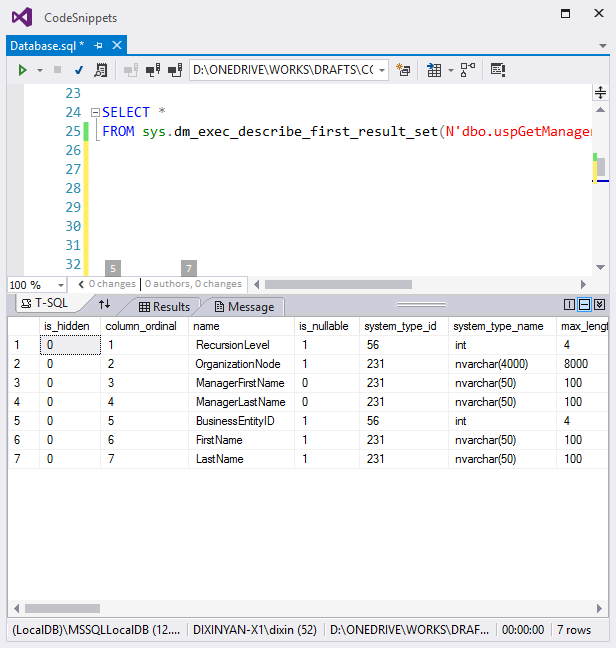
Task: Switch to the Message tab
Action: (x=245, y=307)
